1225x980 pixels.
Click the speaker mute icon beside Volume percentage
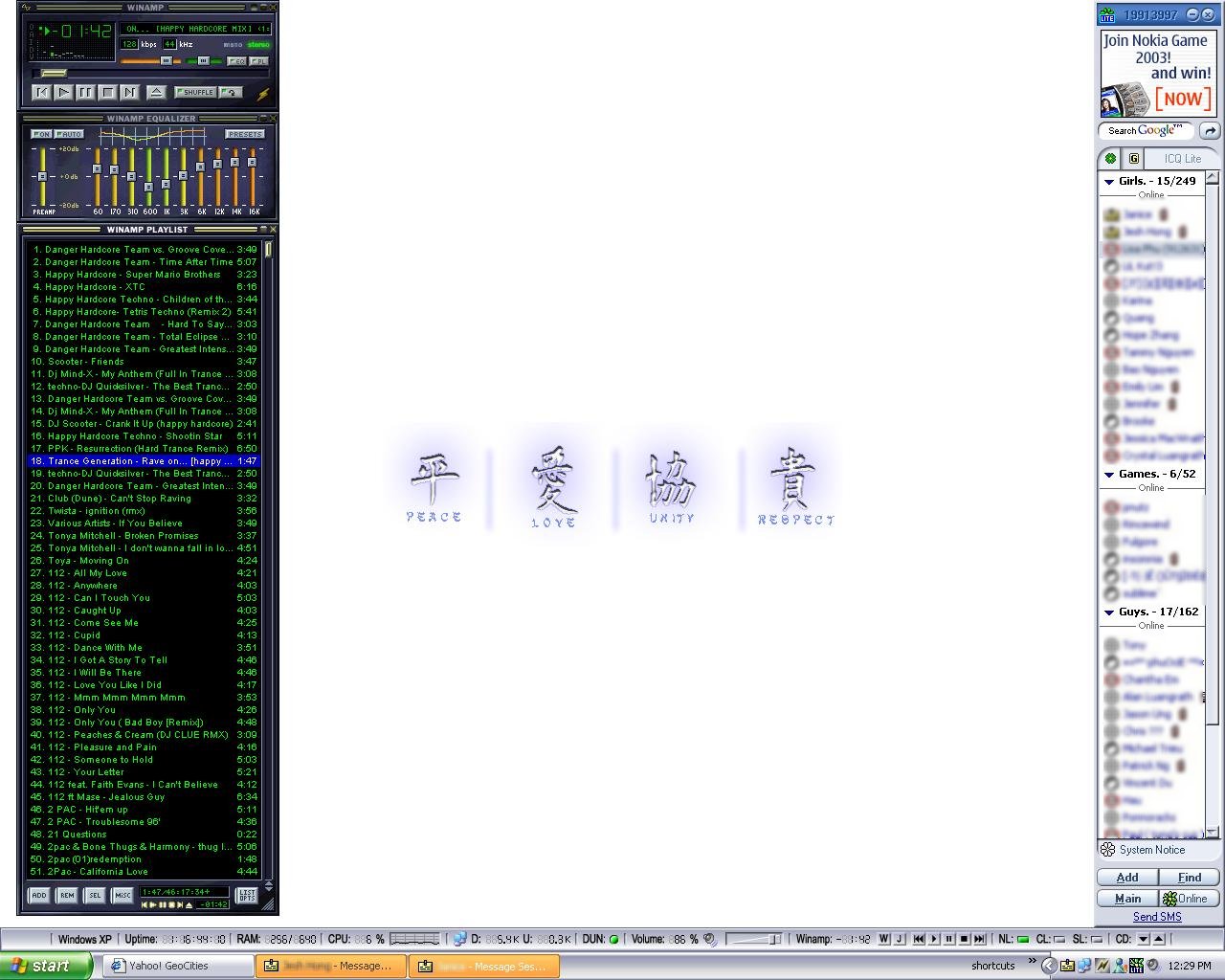pyautogui.click(x=709, y=939)
